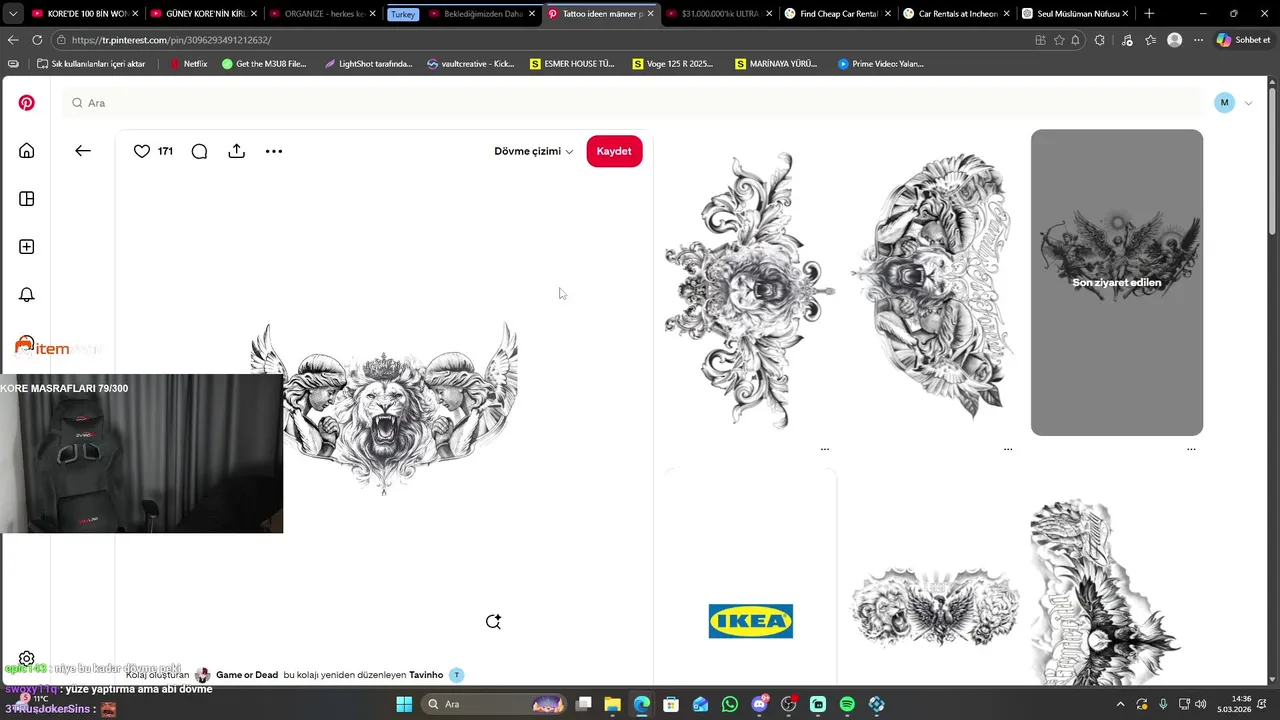
Task: Open the LightShot tarafında bookmark
Action: [x=368, y=64]
